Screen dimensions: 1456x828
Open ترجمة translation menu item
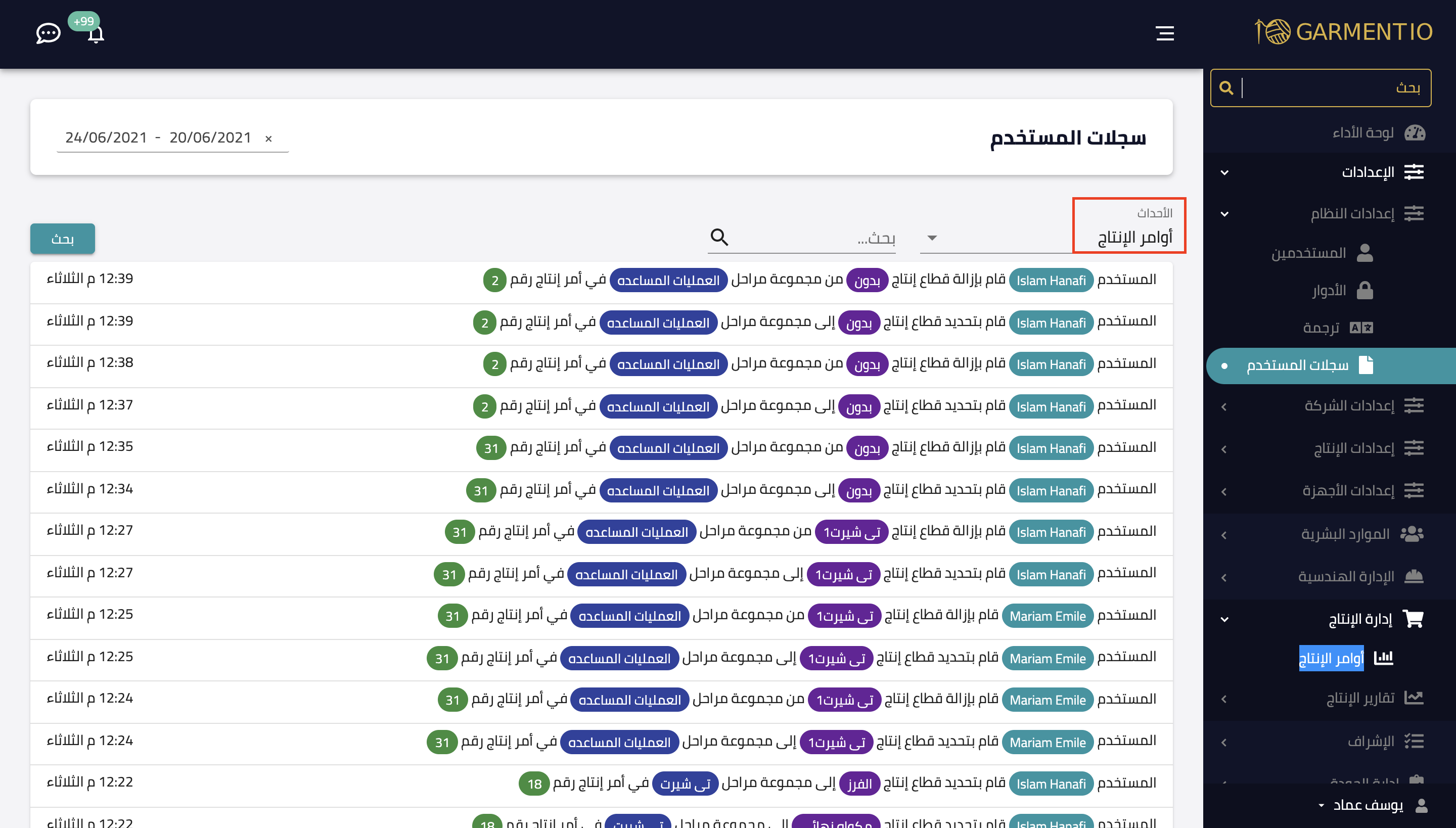pos(1321,328)
